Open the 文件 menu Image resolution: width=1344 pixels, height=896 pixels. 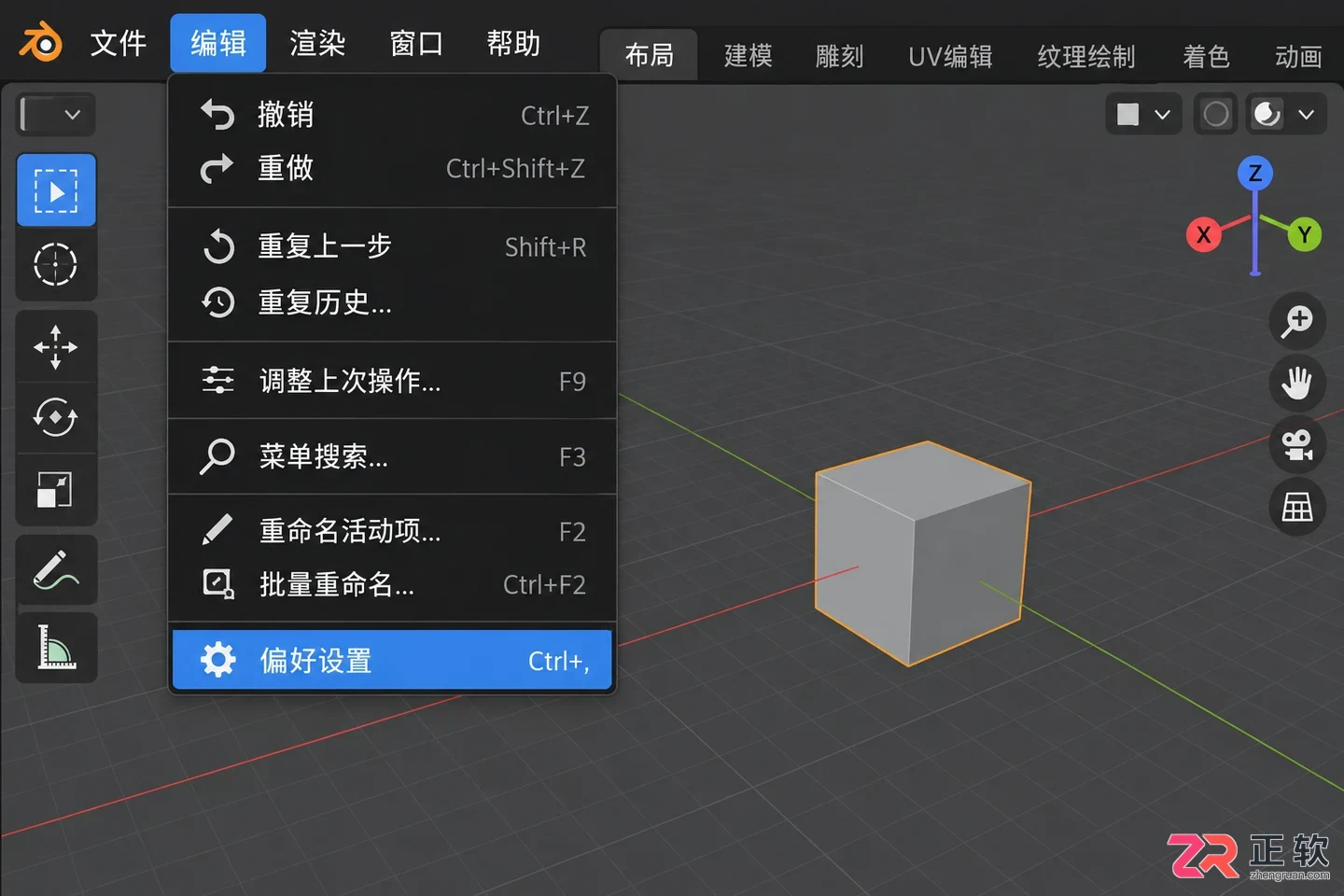(118, 44)
